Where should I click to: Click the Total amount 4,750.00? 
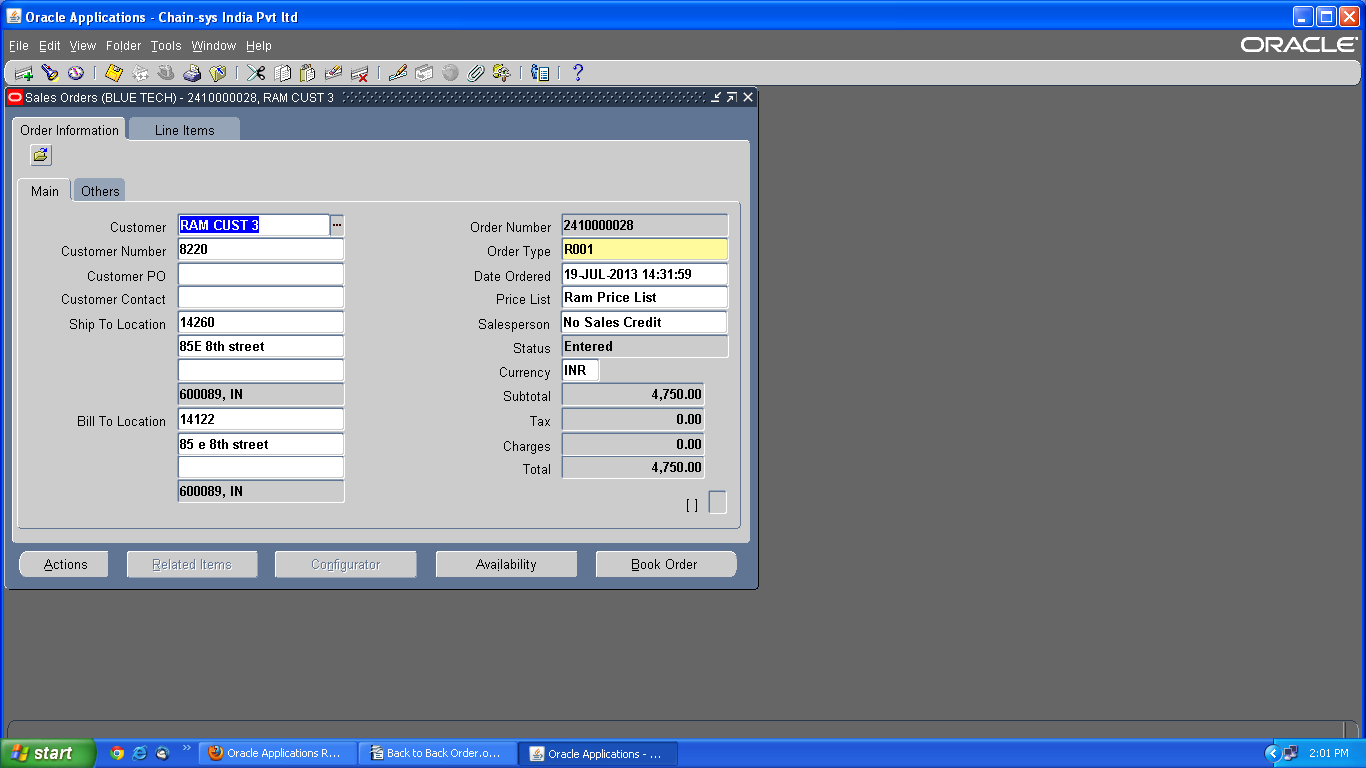(633, 468)
